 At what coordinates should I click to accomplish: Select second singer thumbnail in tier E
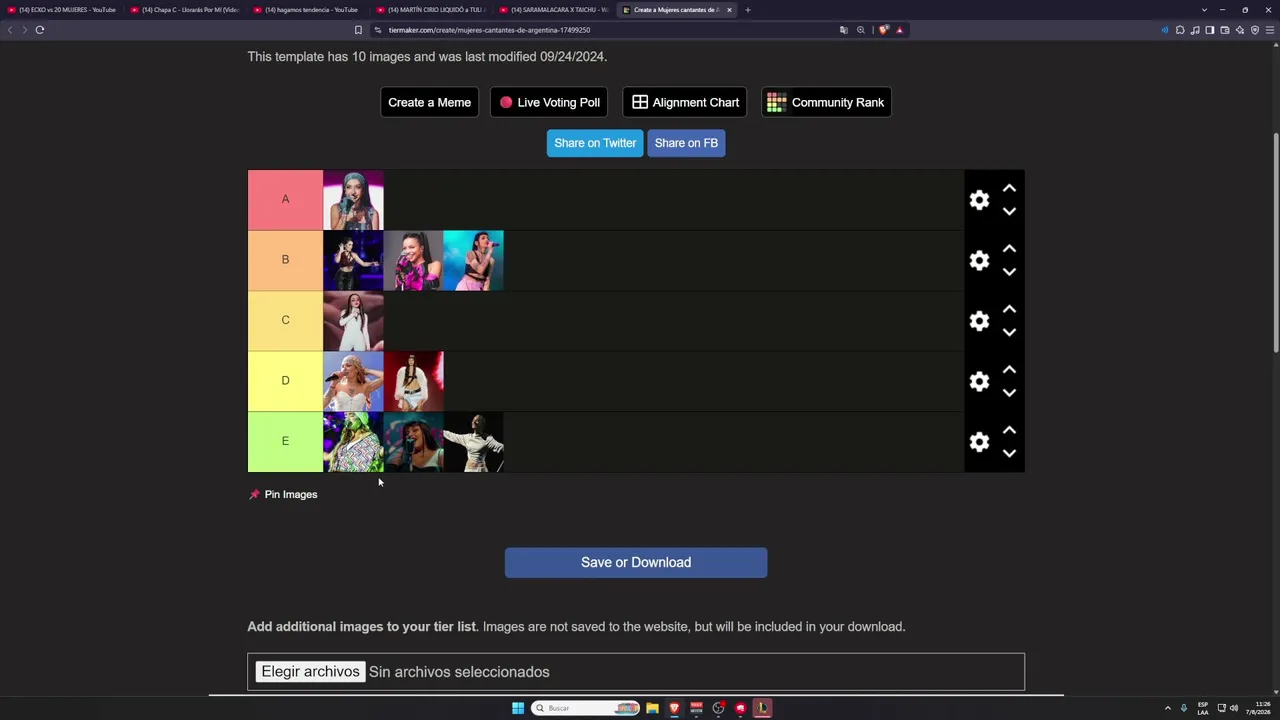pyautogui.click(x=413, y=442)
